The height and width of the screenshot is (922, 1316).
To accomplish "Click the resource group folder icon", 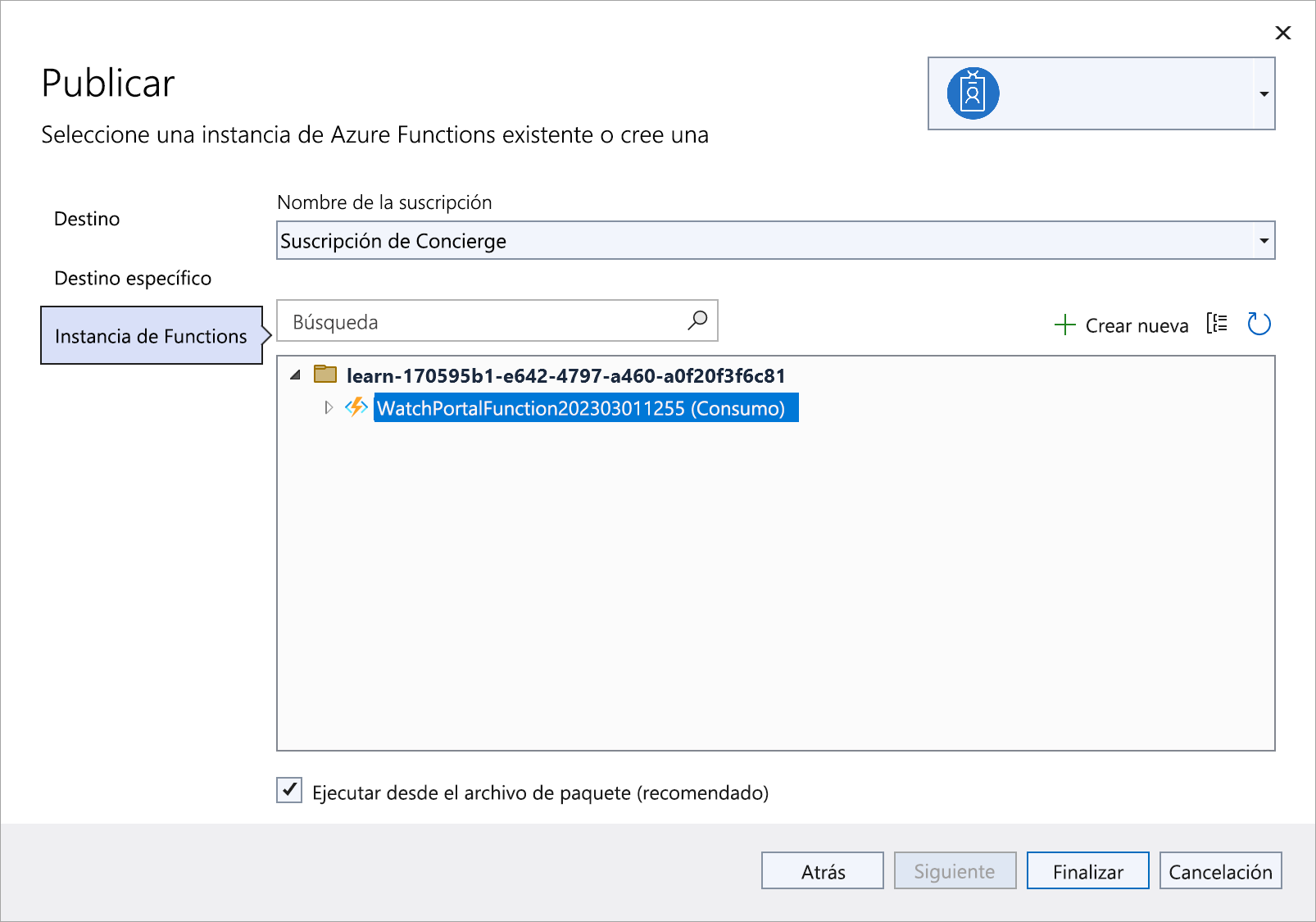I will point(325,375).
